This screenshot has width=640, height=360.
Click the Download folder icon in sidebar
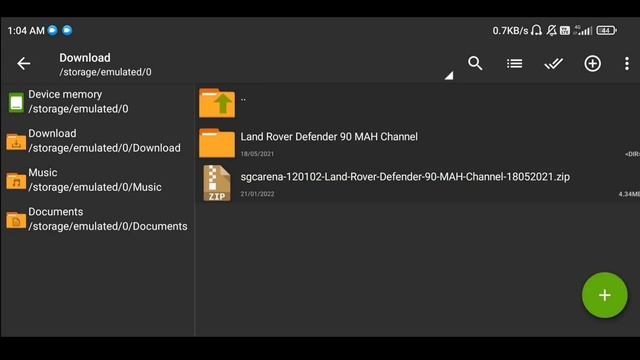(x=16, y=142)
